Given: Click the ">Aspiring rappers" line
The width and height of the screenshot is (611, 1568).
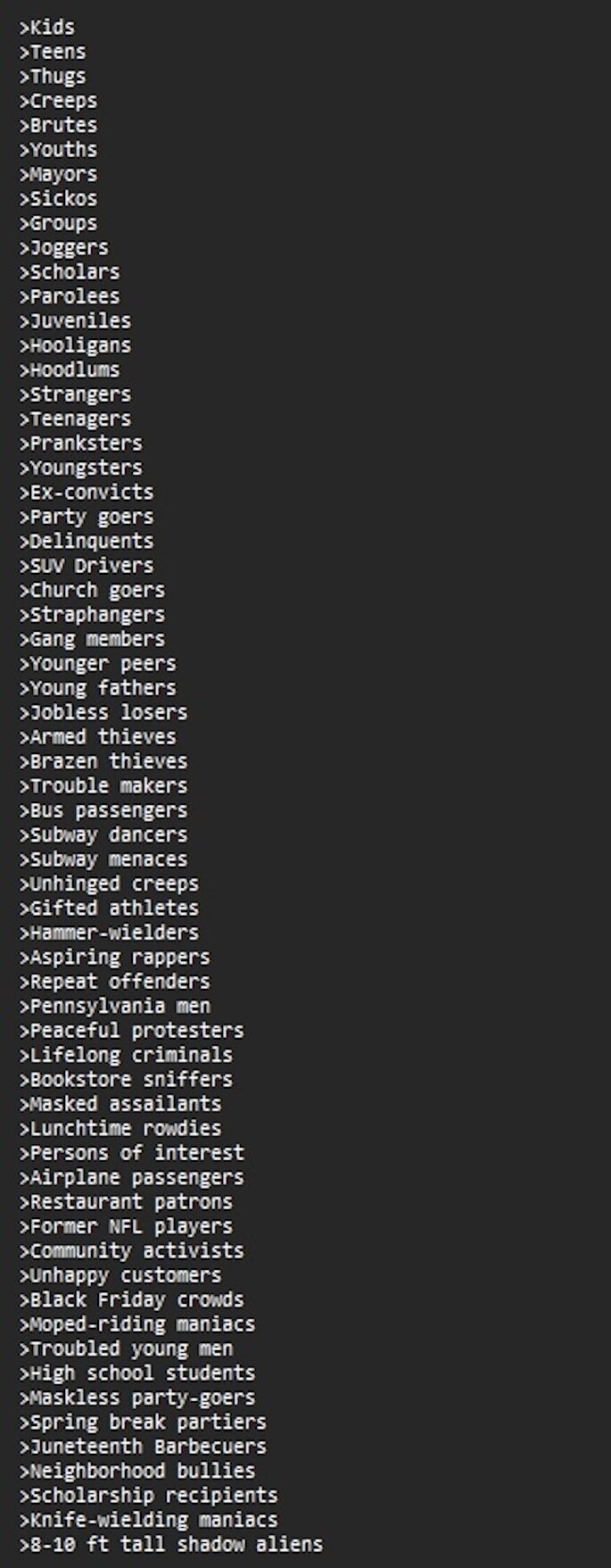Looking at the screenshot, I should [114, 957].
